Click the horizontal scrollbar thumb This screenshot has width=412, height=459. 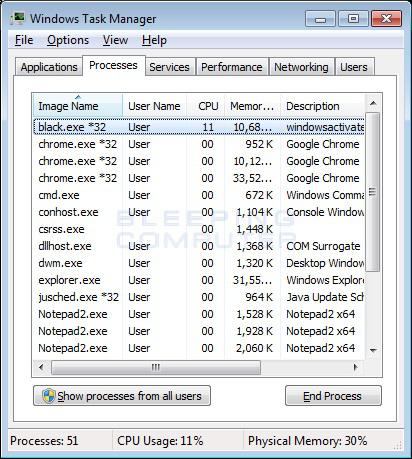[156, 367]
